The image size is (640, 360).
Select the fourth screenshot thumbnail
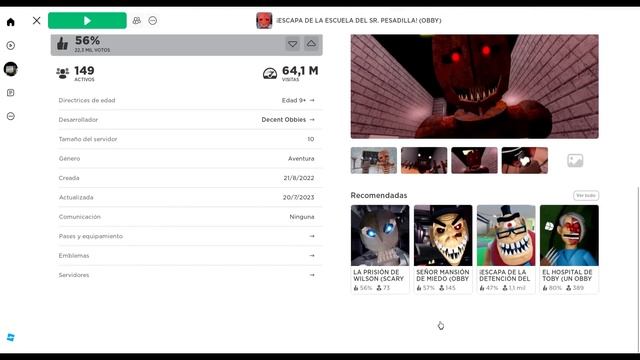(x=524, y=160)
